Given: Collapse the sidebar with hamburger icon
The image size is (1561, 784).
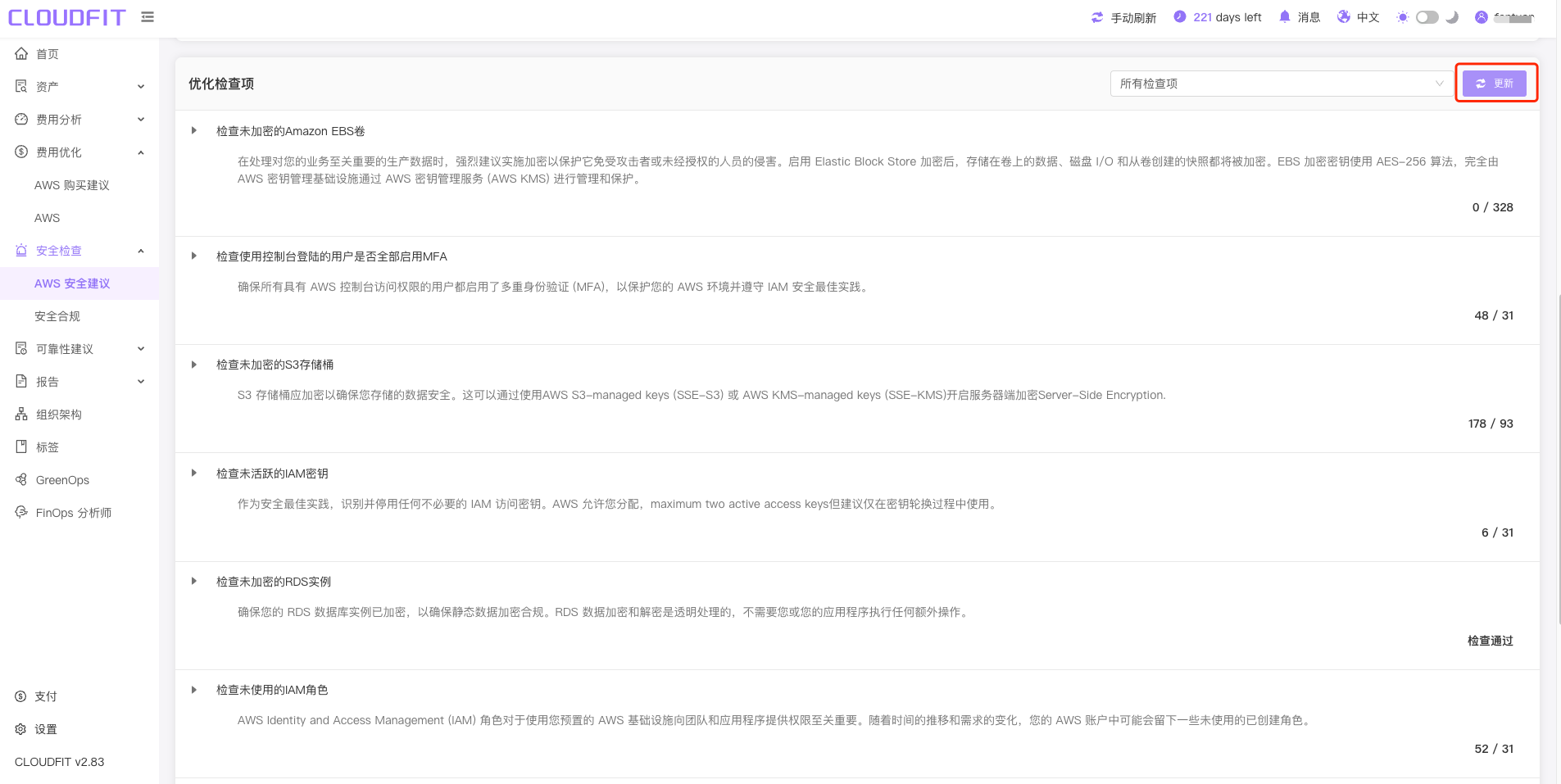Looking at the screenshot, I should 147,16.
